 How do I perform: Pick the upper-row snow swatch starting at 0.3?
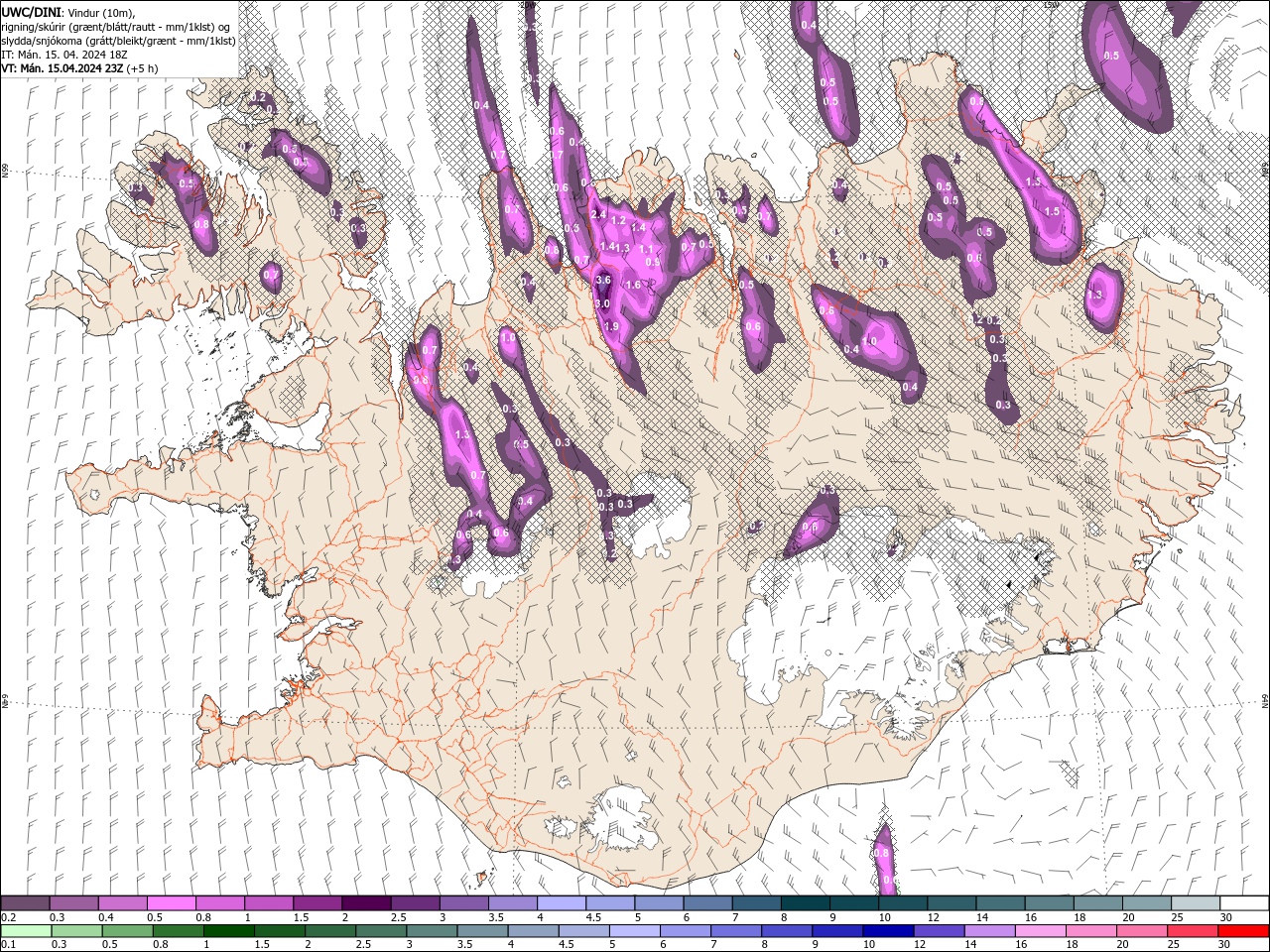tap(74, 903)
